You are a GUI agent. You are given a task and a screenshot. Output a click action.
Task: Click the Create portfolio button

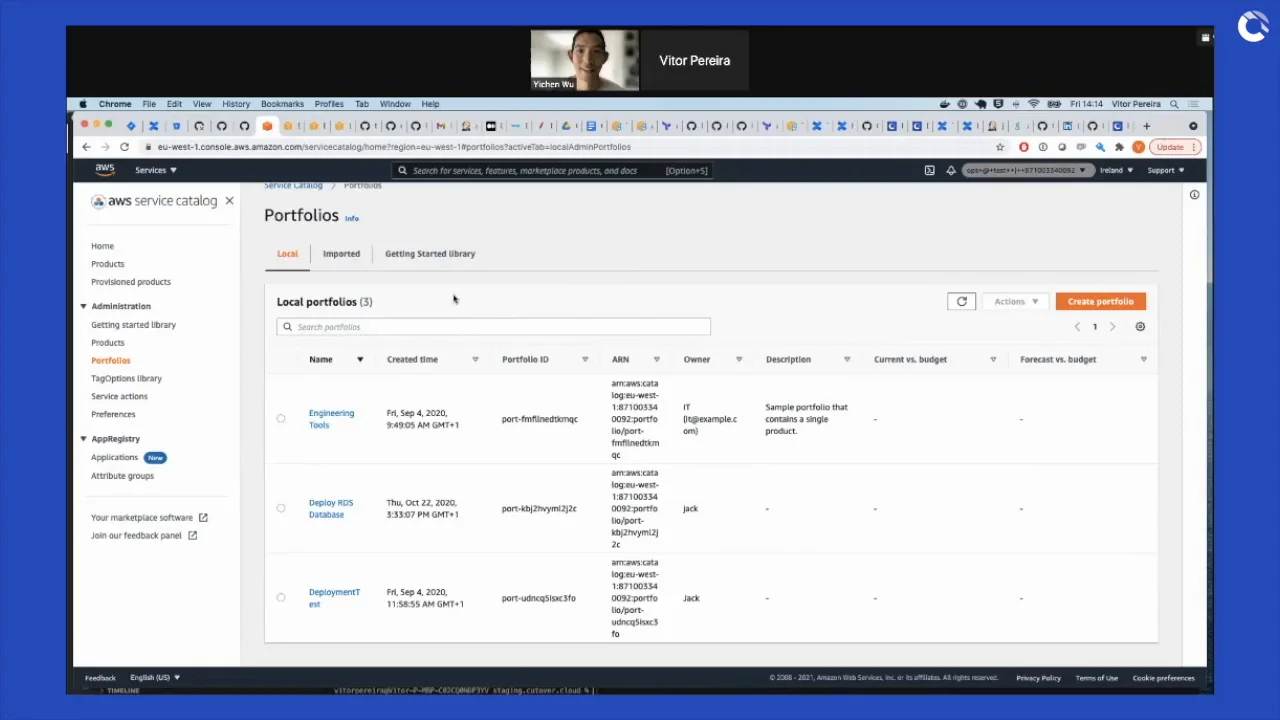click(x=1100, y=301)
